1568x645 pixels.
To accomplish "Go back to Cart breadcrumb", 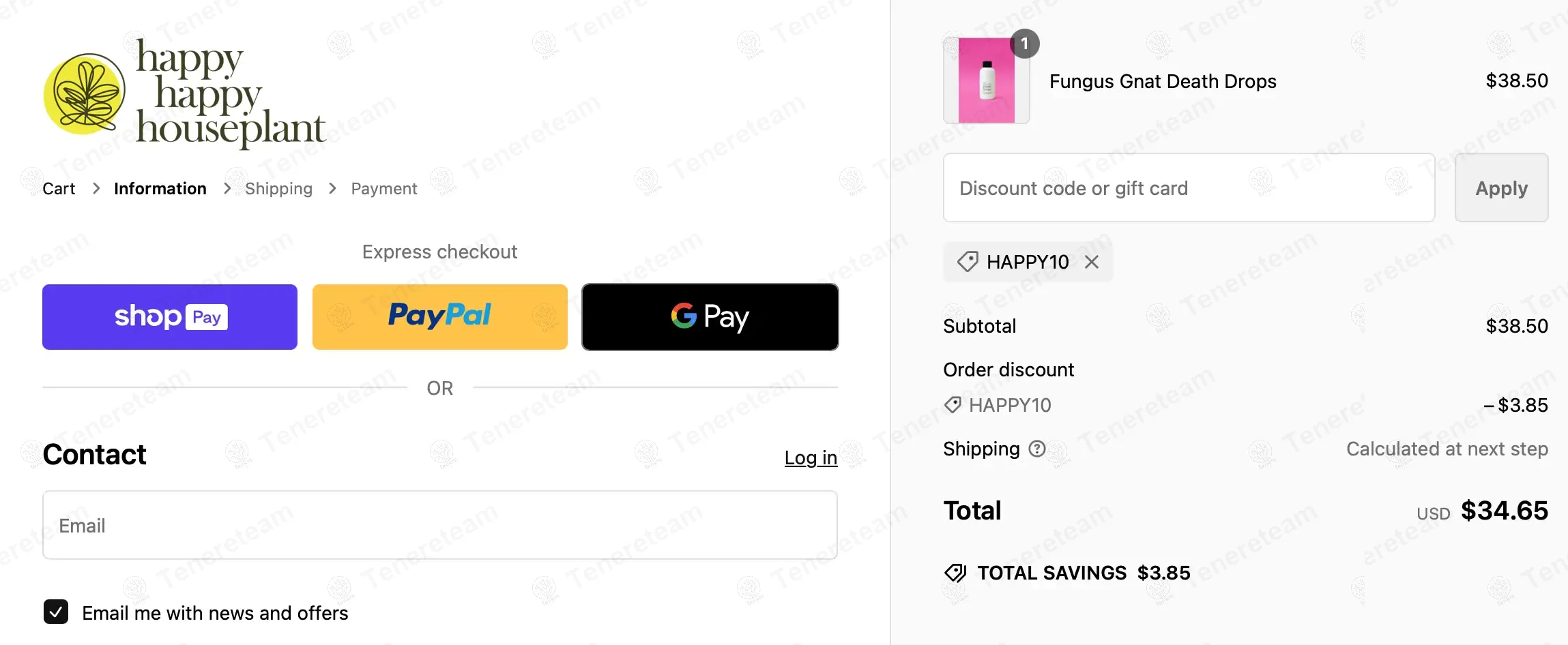I will (x=59, y=189).
